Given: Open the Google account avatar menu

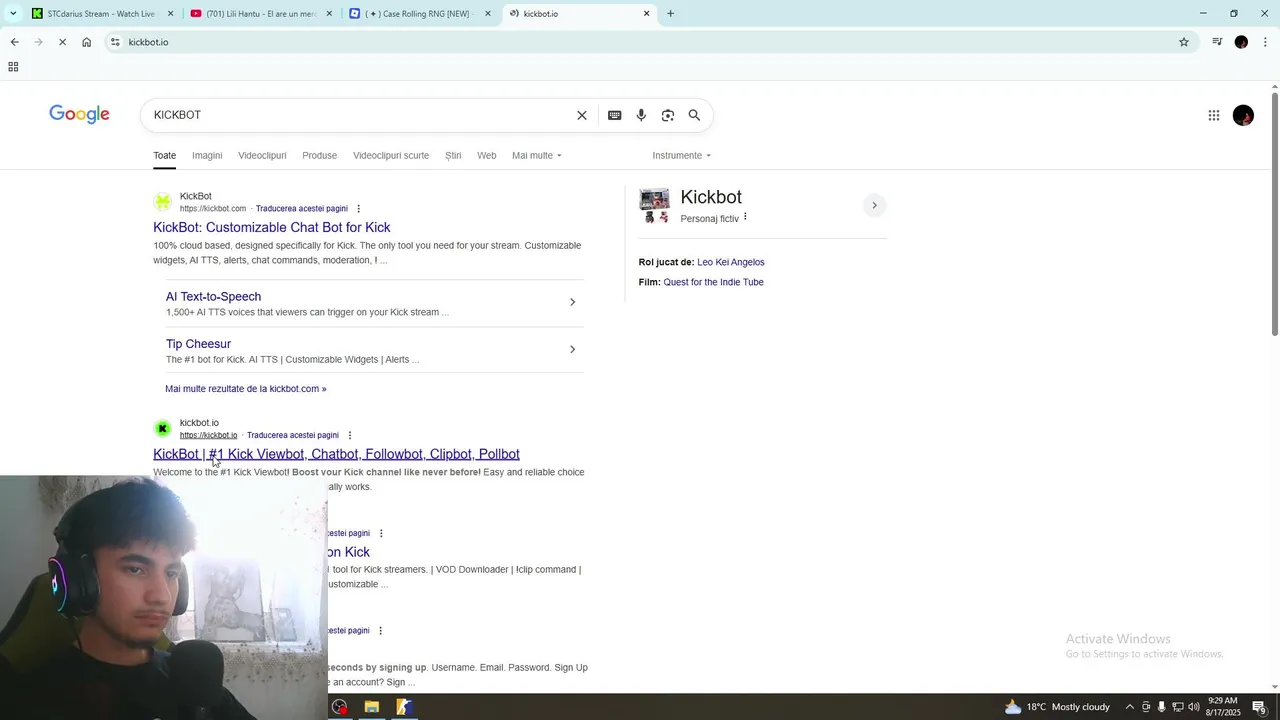Looking at the screenshot, I should tap(1243, 115).
